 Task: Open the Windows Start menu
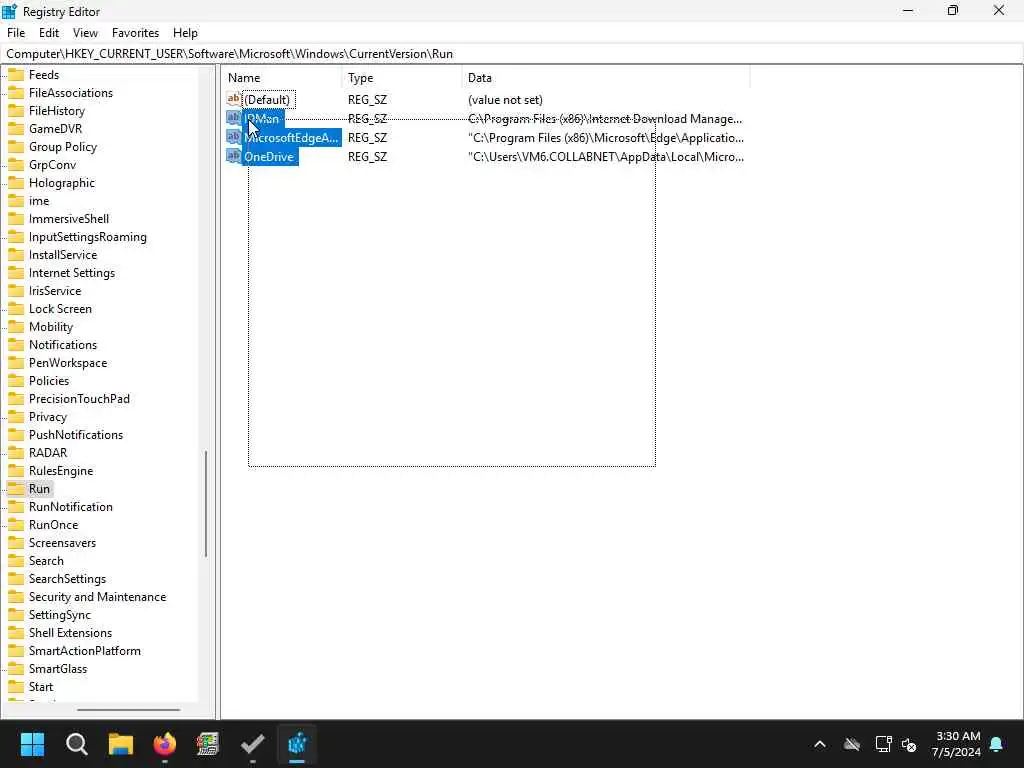coord(32,744)
